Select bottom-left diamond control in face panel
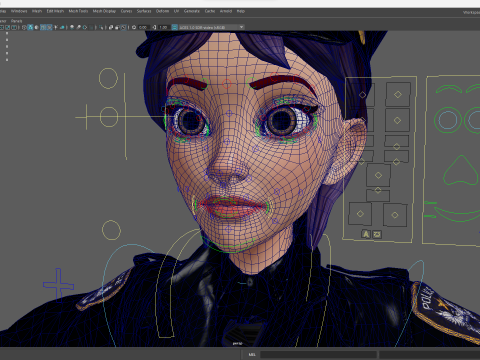The width and height of the screenshot is (480, 360). coord(360,214)
